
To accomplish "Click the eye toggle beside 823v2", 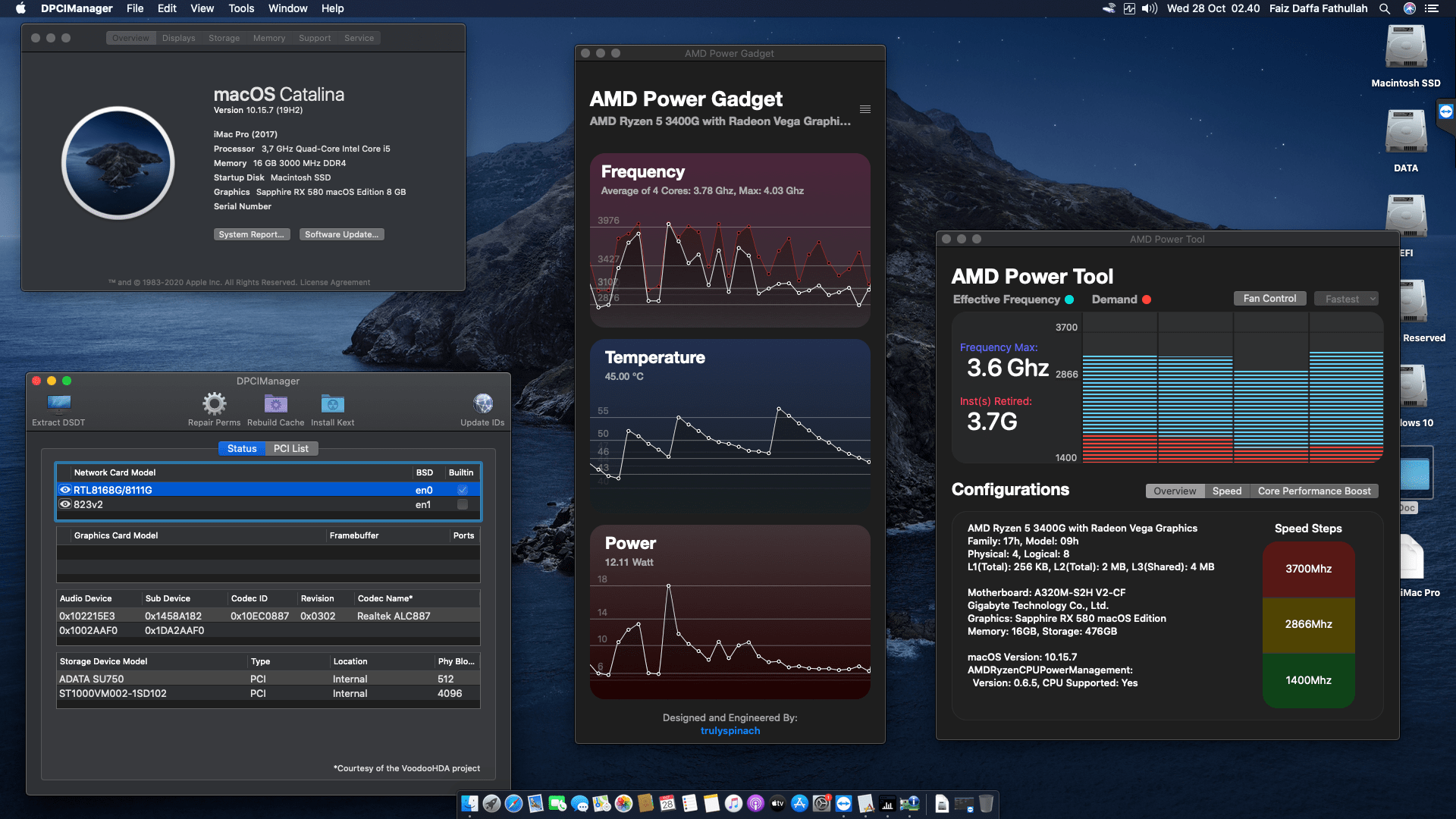I will [x=65, y=504].
